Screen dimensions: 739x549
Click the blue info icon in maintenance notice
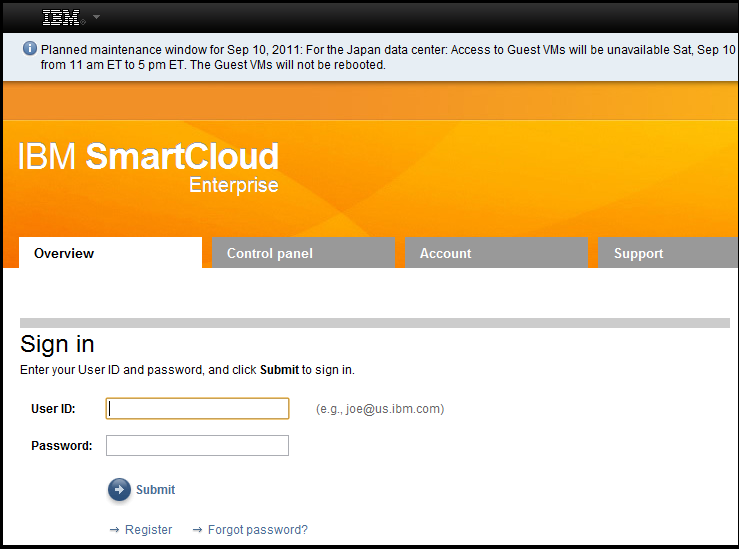click(30, 49)
